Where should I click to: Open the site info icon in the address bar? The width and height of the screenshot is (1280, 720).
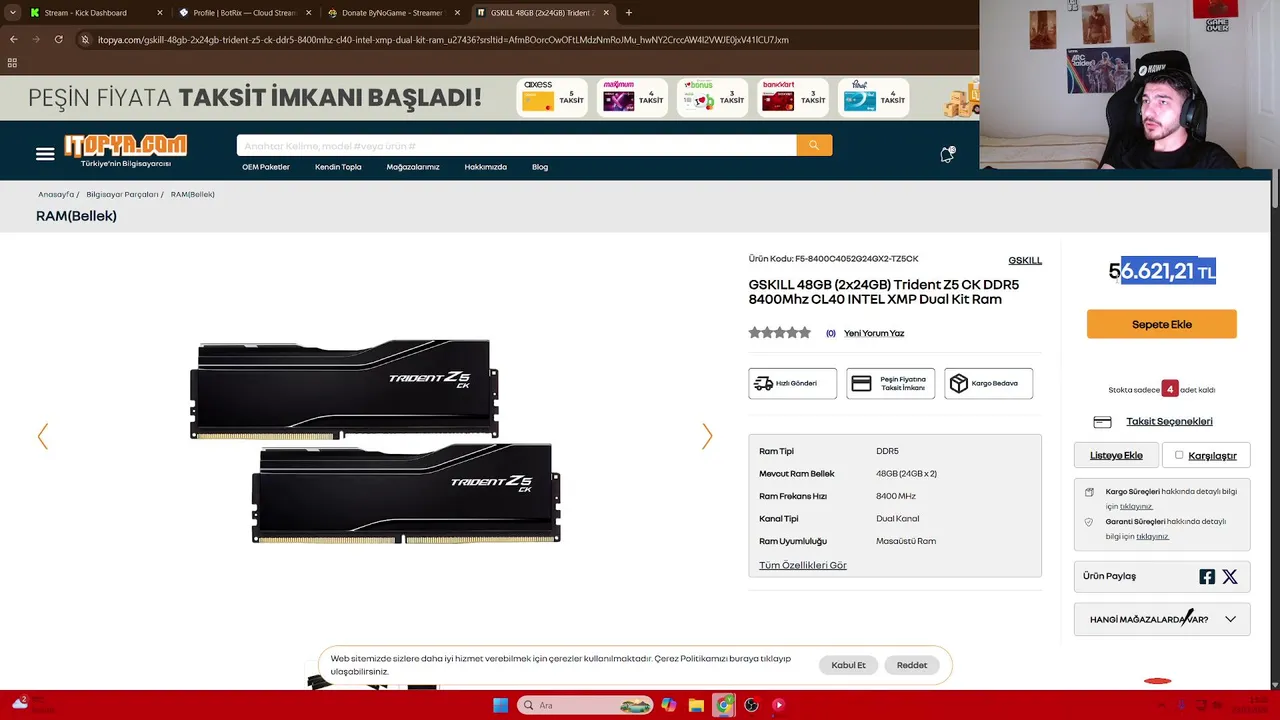point(85,40)
